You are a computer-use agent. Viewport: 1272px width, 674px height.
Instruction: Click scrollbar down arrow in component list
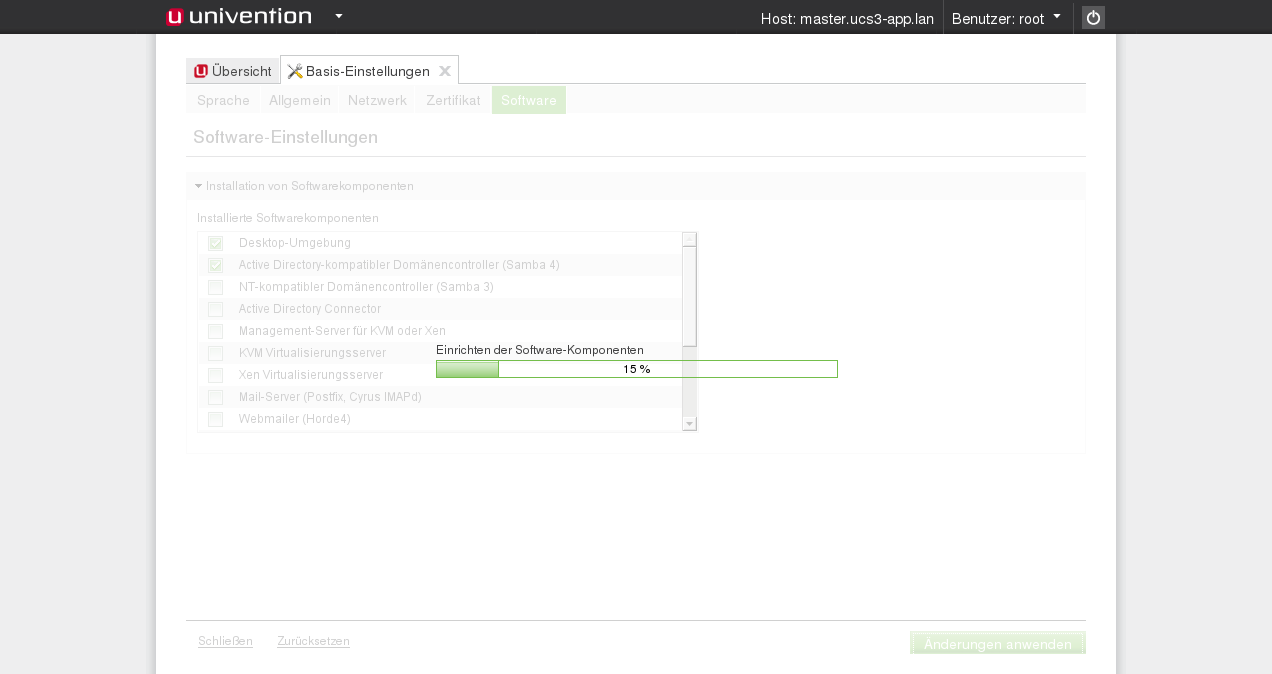tap(689, 424)
